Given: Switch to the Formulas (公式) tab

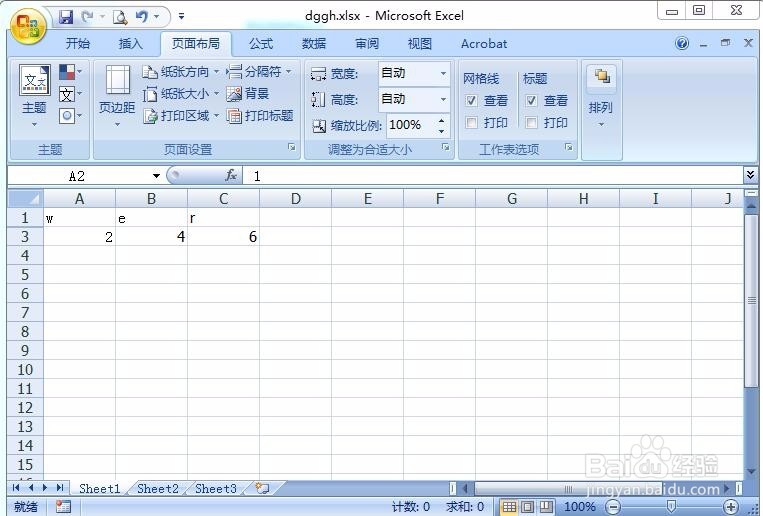Looking at the screenshot, I should point(261,44).
